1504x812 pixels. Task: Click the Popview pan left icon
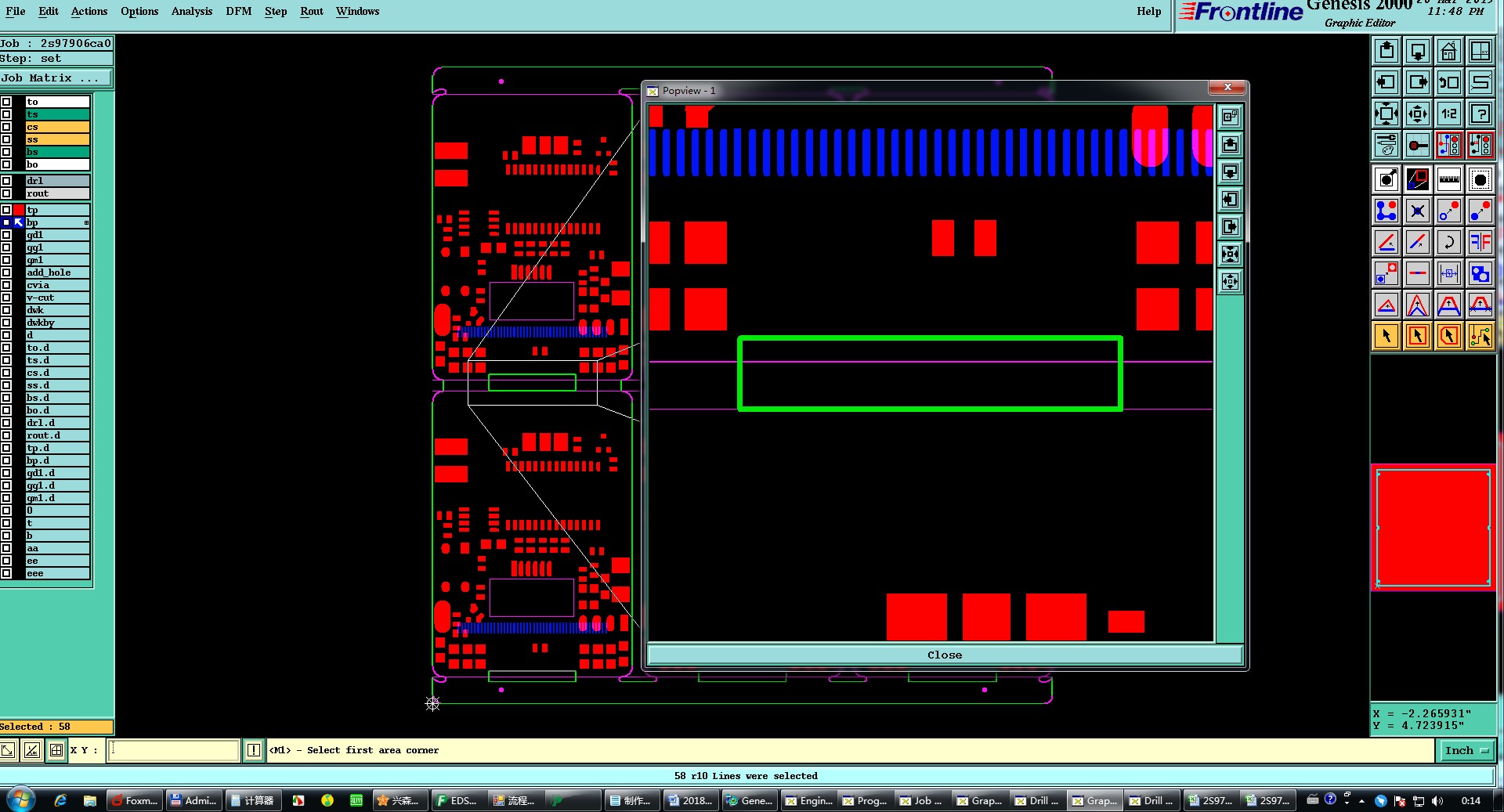[x=1231, y=200]
